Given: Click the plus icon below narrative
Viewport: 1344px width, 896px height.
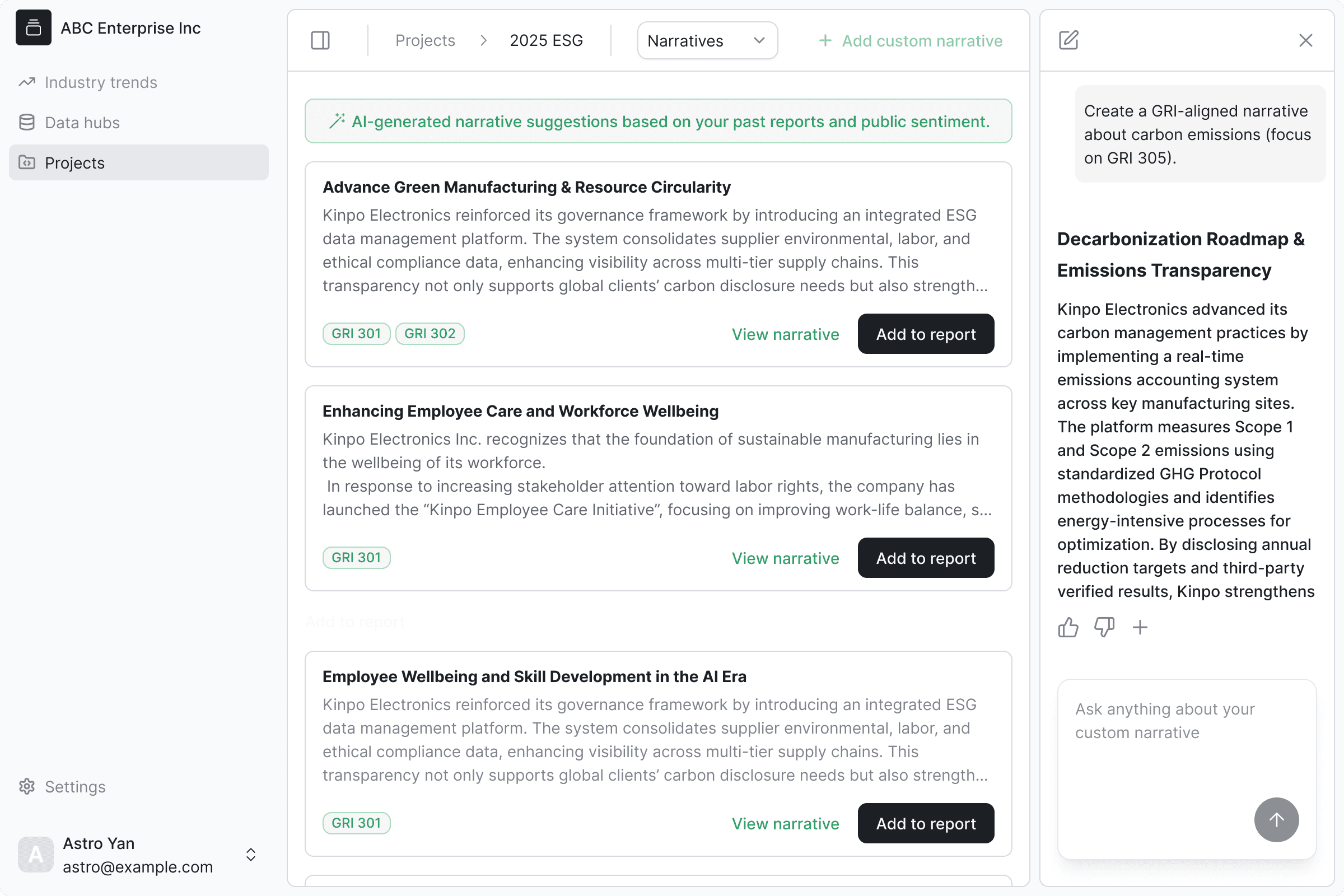Looking at the screenshot, I should (x=1140, y=627).
